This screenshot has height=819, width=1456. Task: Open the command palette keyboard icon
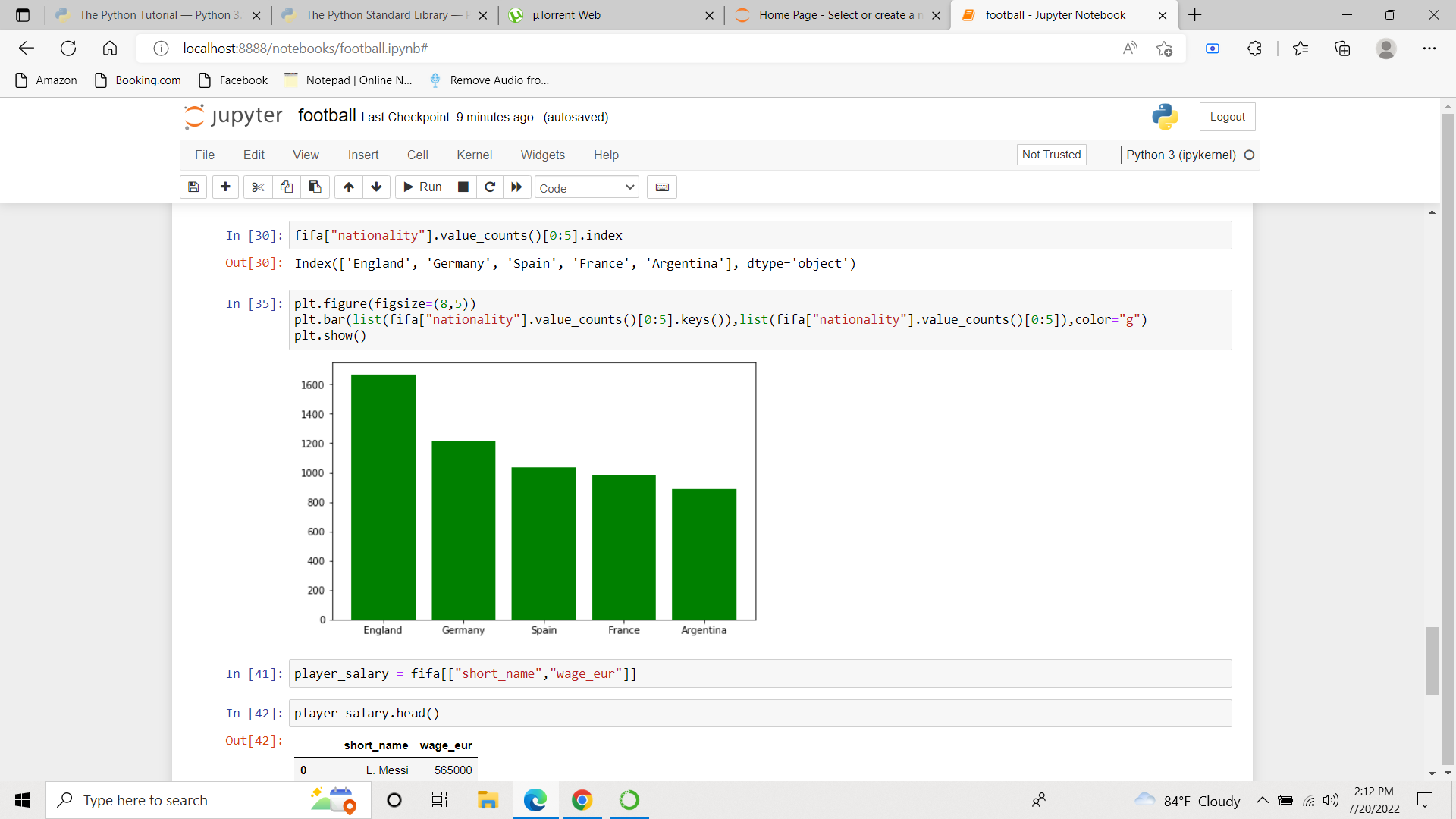tap(661, 187)
